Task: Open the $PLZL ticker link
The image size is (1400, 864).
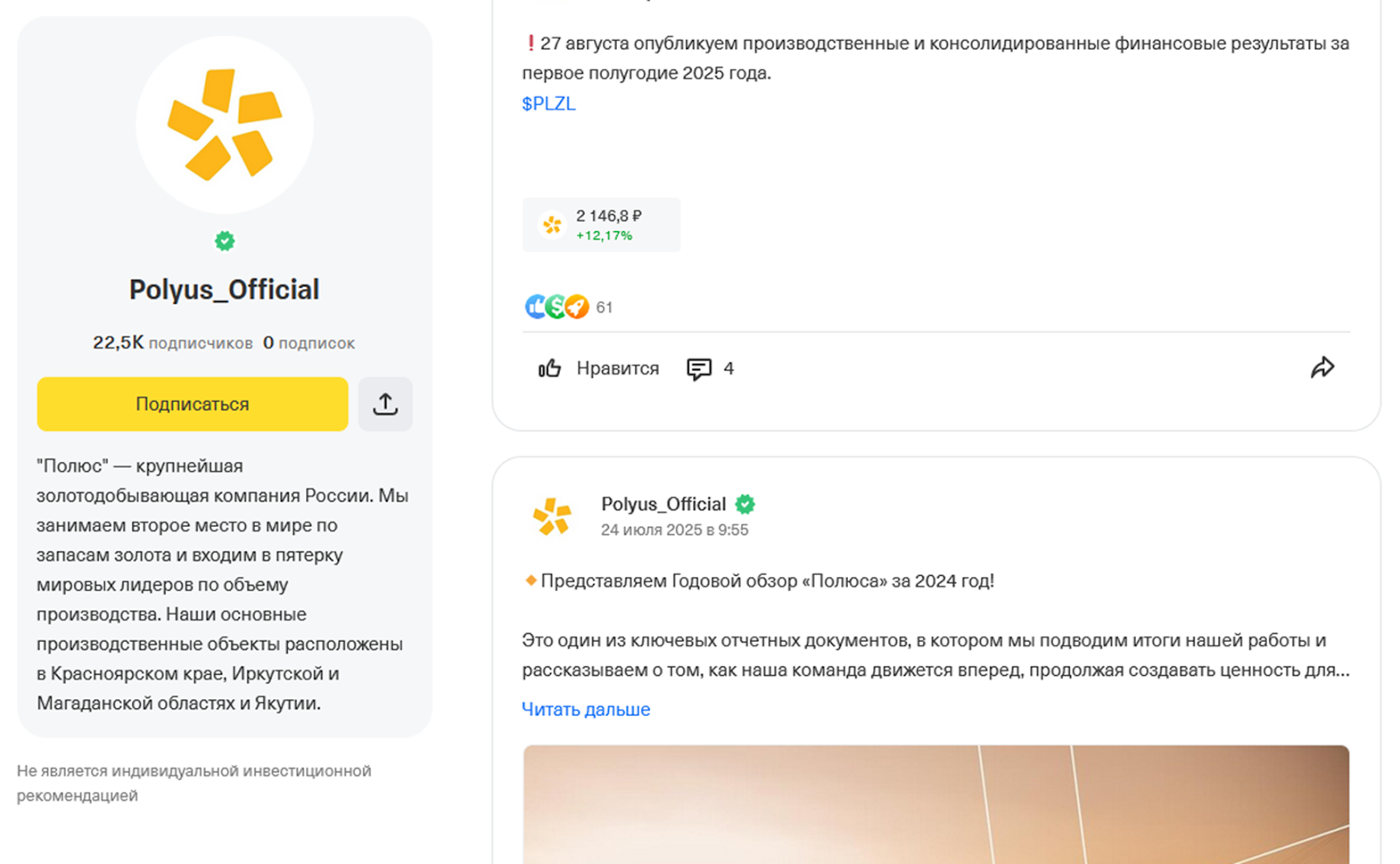Action: point(549,103)
